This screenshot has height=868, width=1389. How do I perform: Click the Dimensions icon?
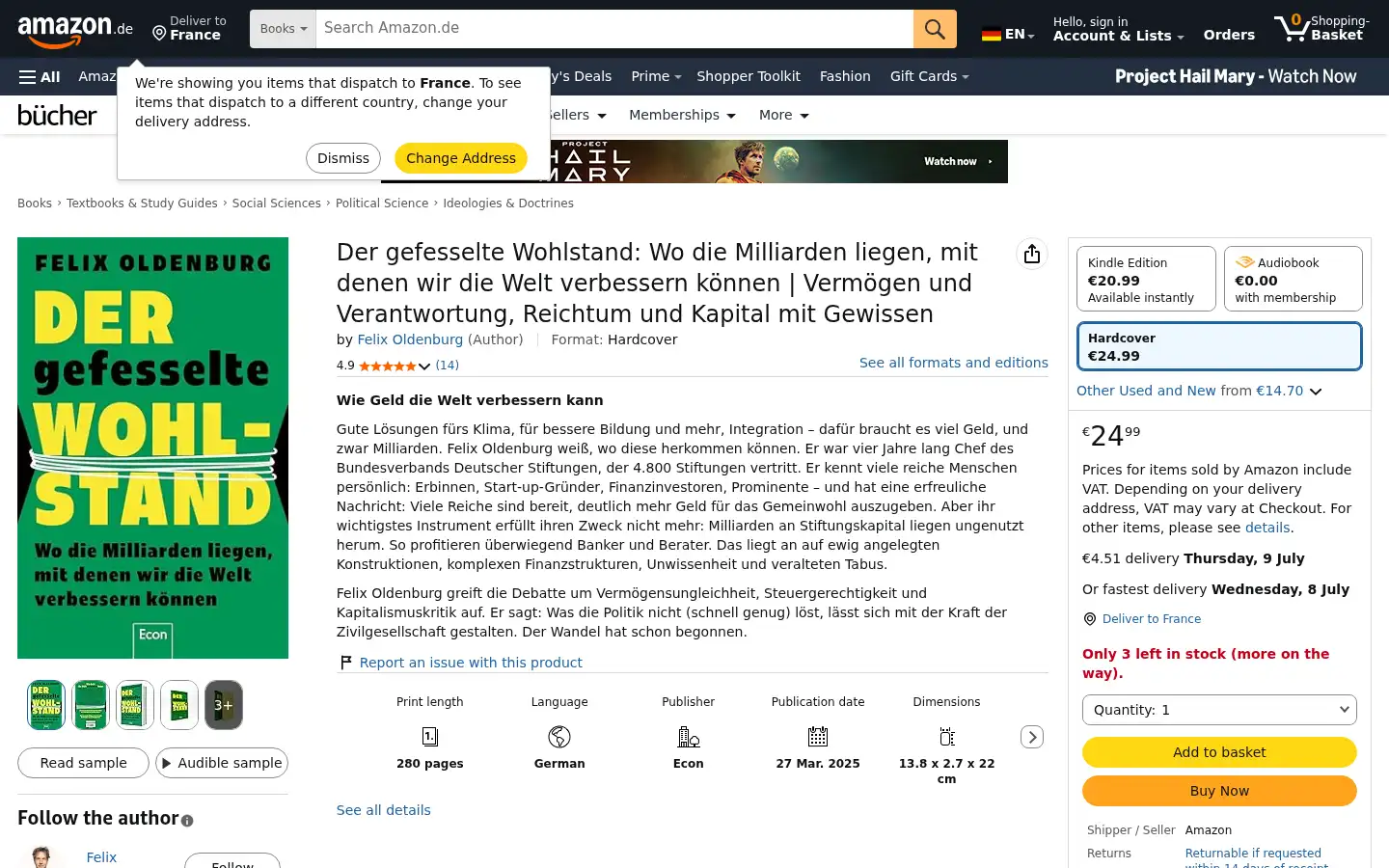pos(947,737)
